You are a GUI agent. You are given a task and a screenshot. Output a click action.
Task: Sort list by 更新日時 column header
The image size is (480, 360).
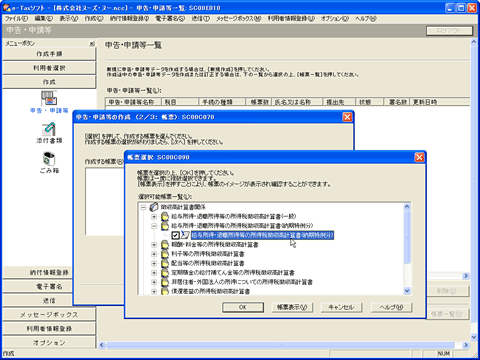pos(440,102)
